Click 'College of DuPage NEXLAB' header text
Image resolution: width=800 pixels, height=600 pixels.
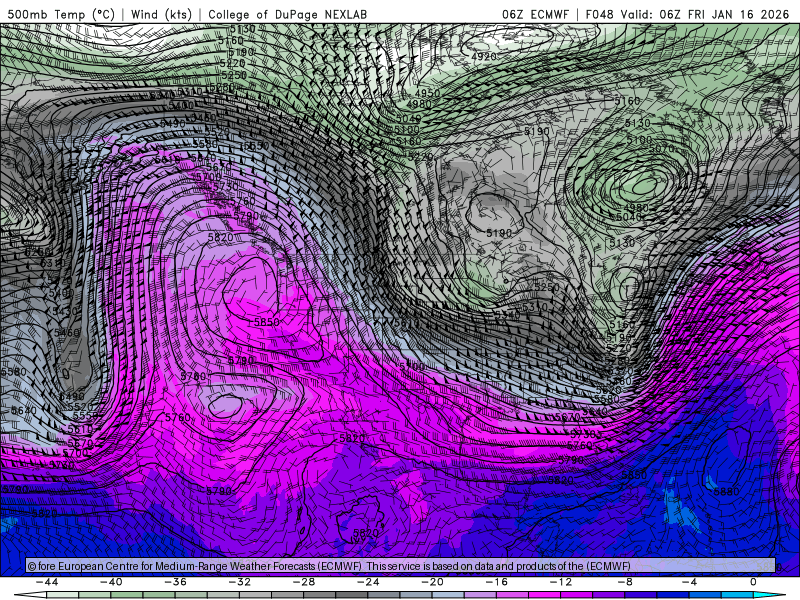[287, 15]
